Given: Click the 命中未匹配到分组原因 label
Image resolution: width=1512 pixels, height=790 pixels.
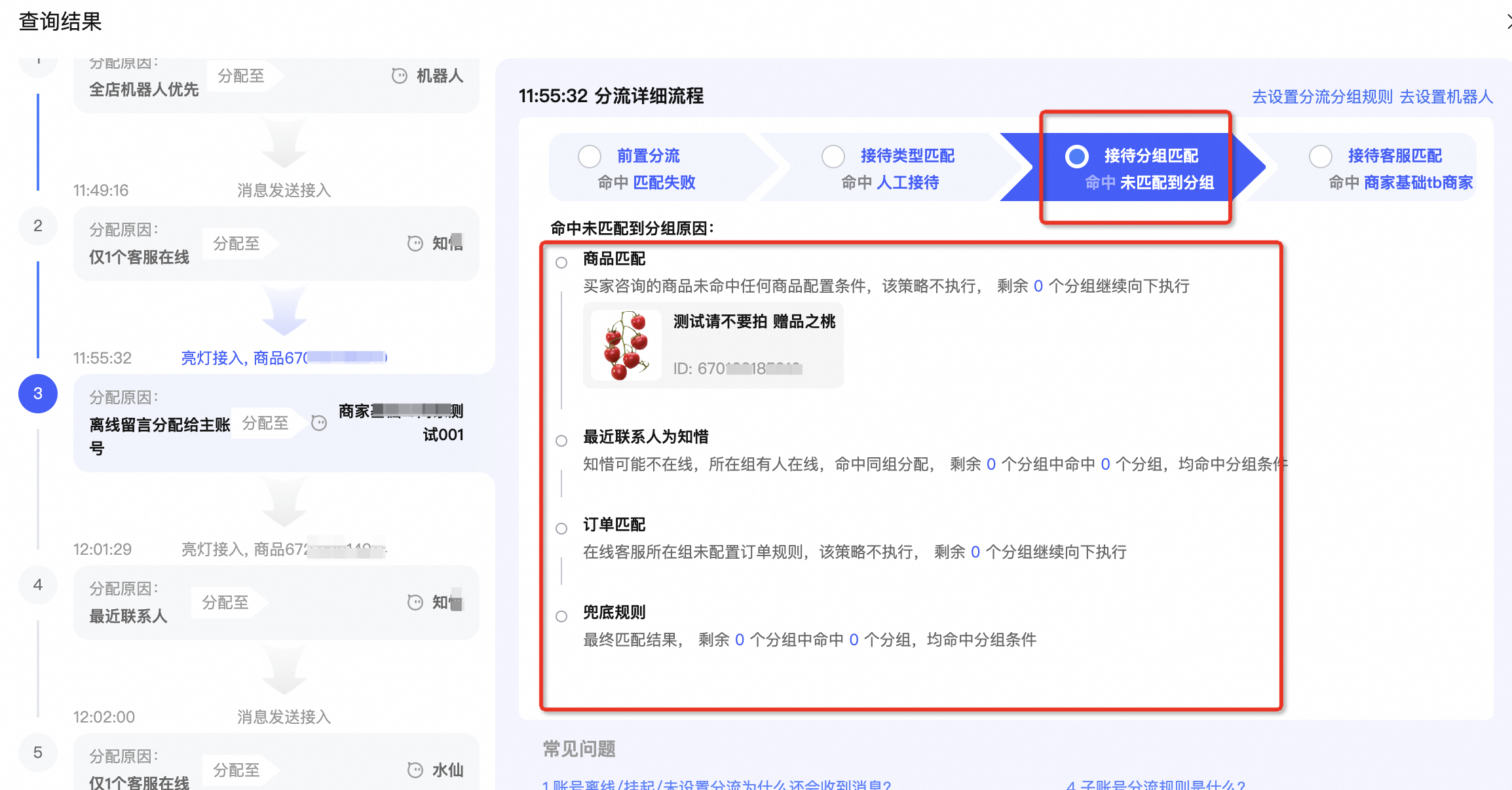Looking at the screenshot, I should [632, 229].
